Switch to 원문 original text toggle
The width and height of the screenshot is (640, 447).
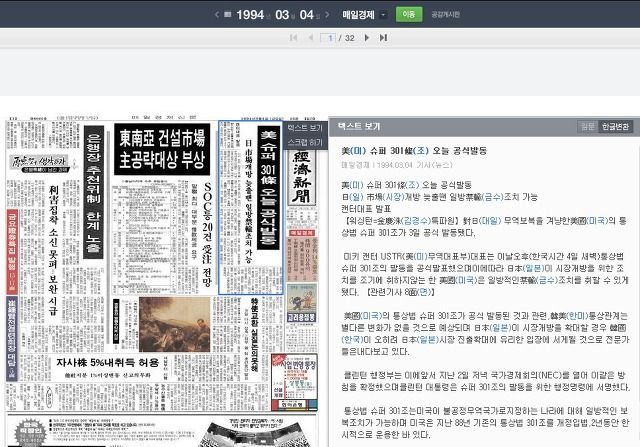[x=588, y=127]
